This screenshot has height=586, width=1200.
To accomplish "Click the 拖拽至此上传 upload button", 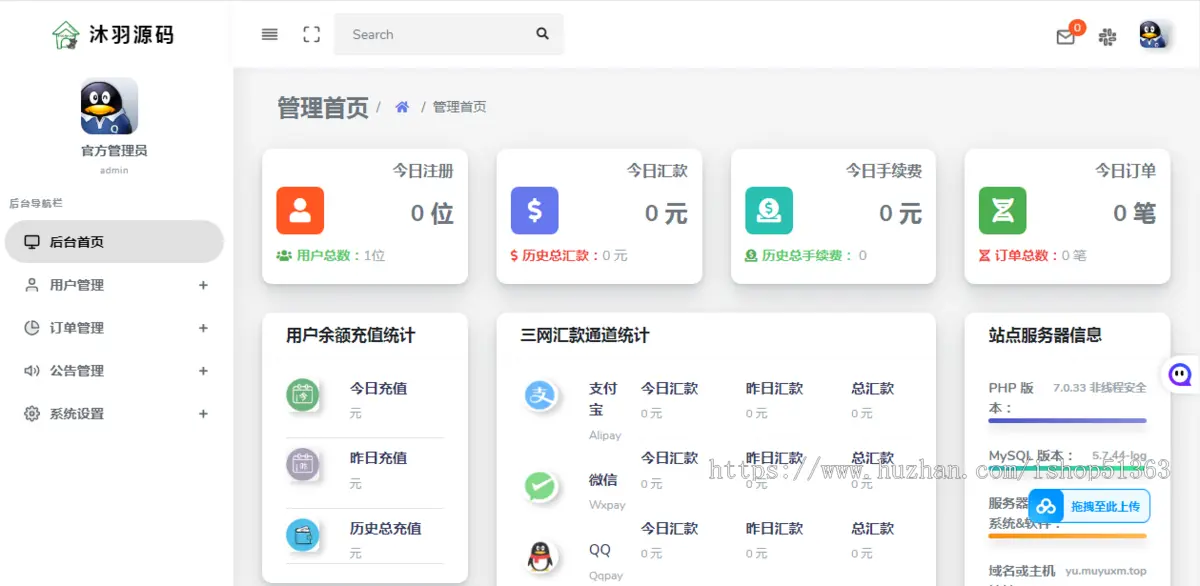I will pos(1089,507).
